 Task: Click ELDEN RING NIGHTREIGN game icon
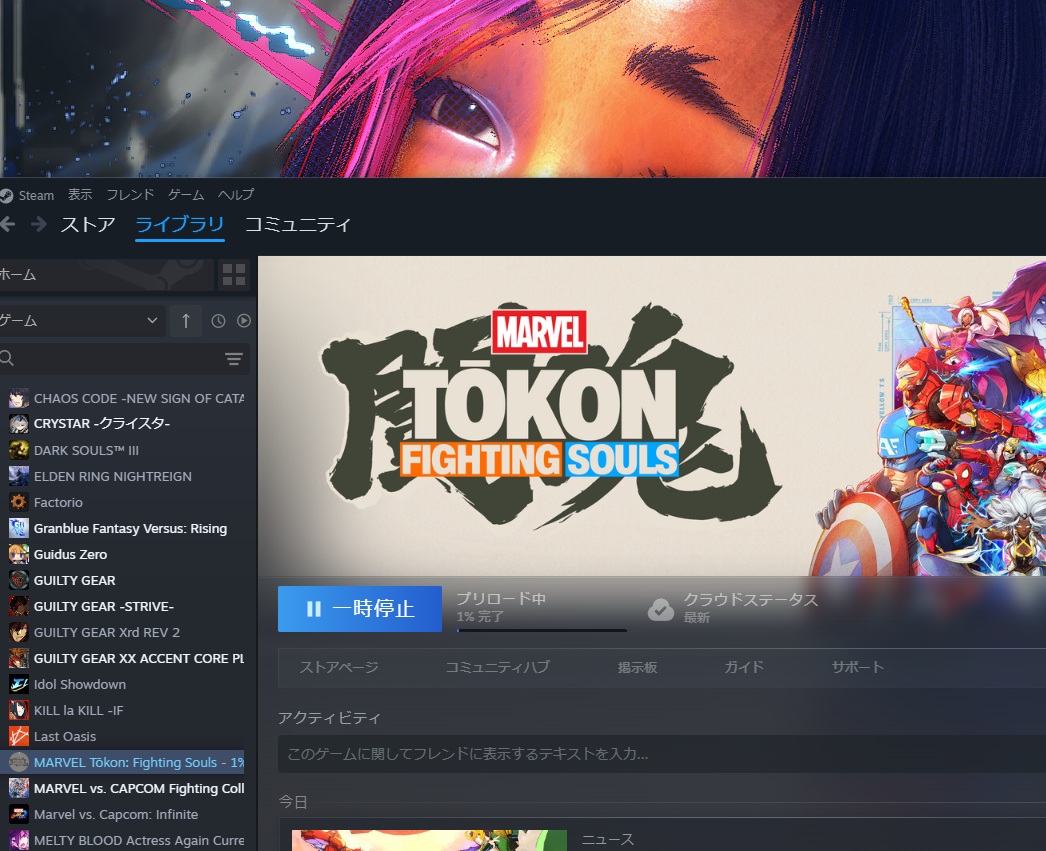(19, 476)
